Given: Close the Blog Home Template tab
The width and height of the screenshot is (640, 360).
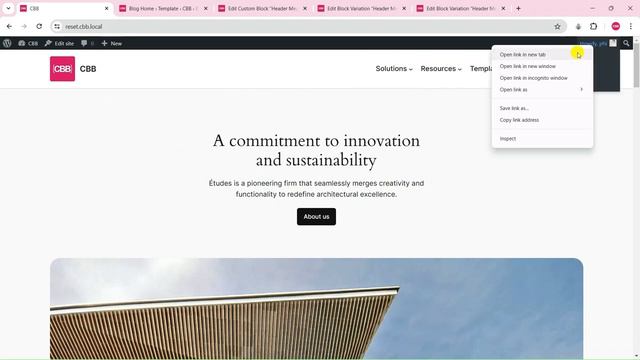Looking at the screenshot, I should (x=206, y=8).
